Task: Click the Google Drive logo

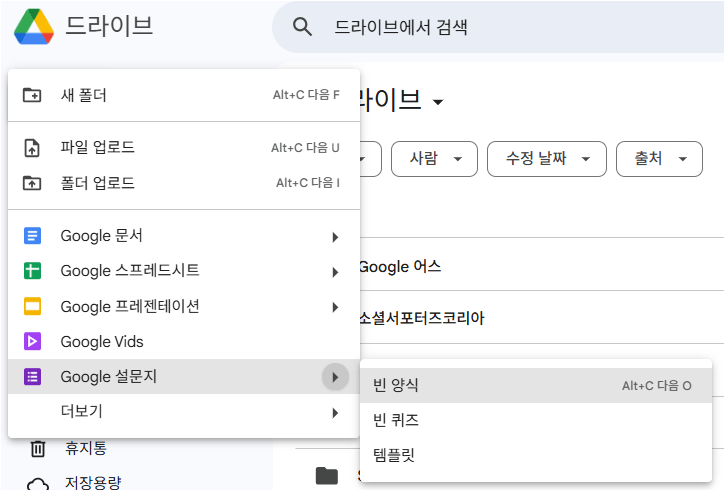Action: point(34,26)
